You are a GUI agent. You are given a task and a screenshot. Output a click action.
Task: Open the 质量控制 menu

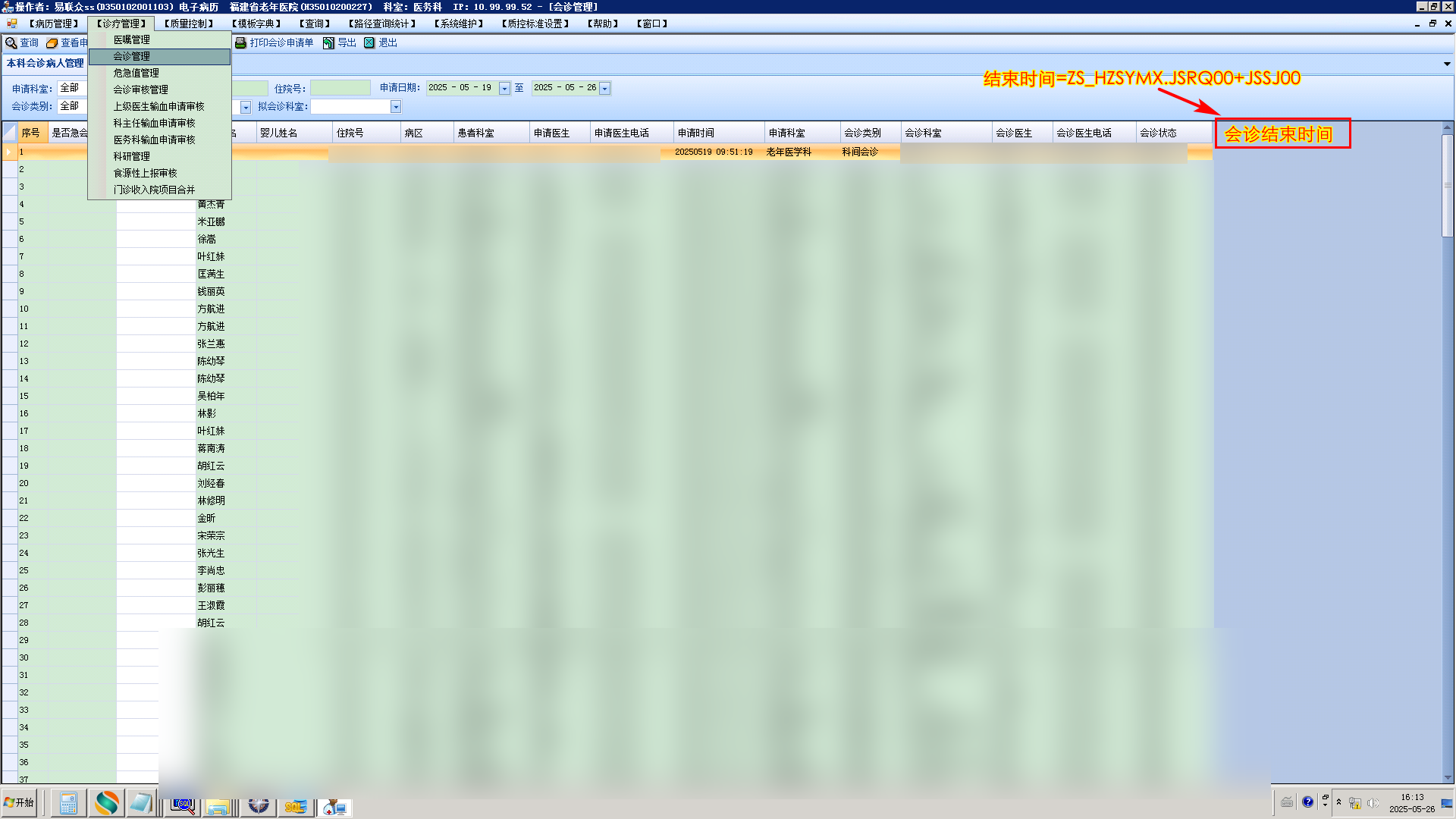point(189,24)
